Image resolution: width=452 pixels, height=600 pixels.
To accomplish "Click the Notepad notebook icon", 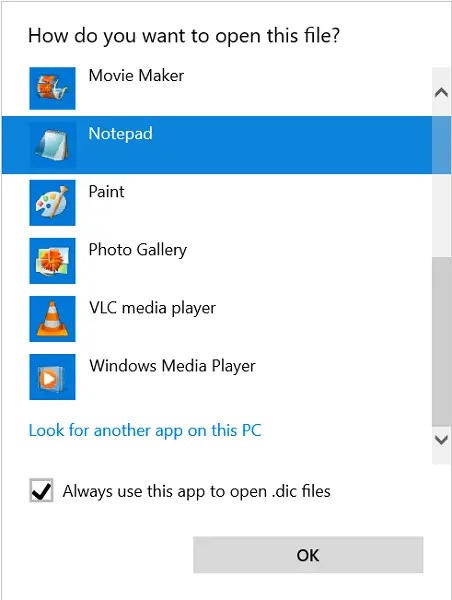I will (52, 145).
